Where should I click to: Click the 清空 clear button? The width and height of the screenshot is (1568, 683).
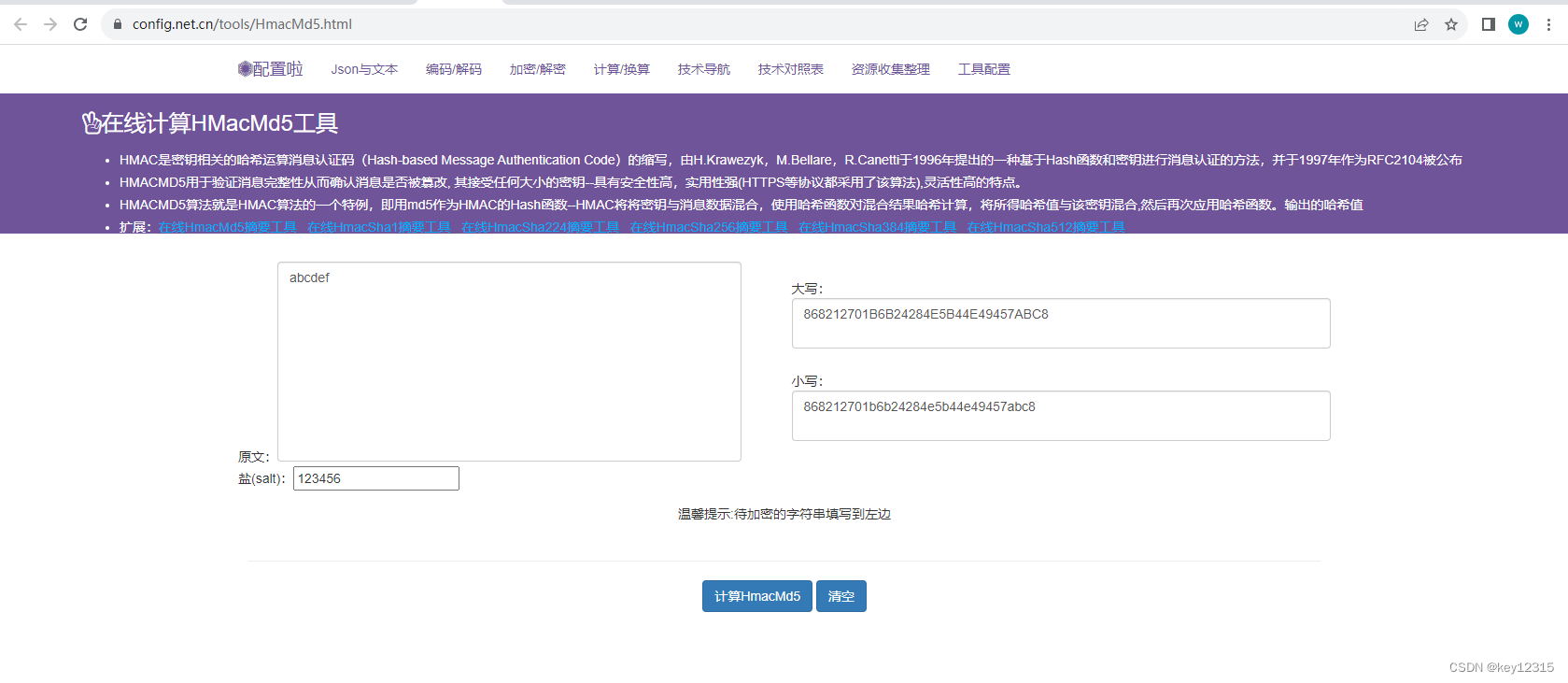click(x=841, y=596)
